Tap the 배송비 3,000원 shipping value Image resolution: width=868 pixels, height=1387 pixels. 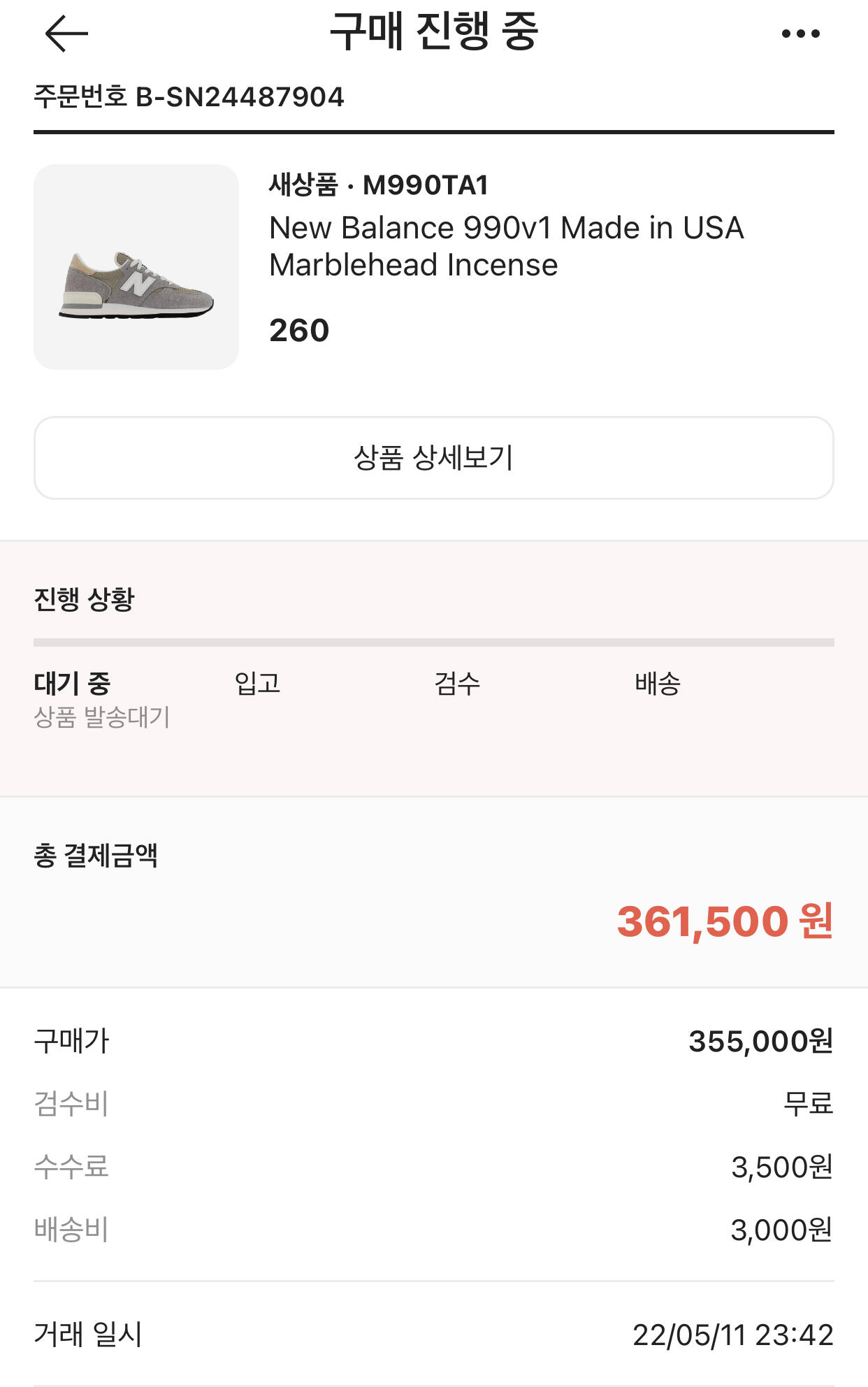pos(781,1230)
